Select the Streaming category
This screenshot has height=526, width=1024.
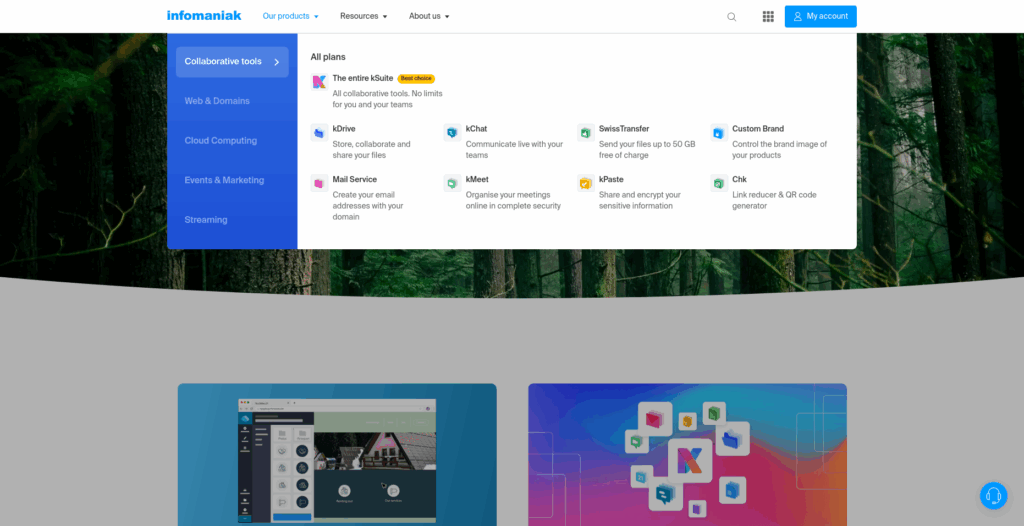pos(206,220)
